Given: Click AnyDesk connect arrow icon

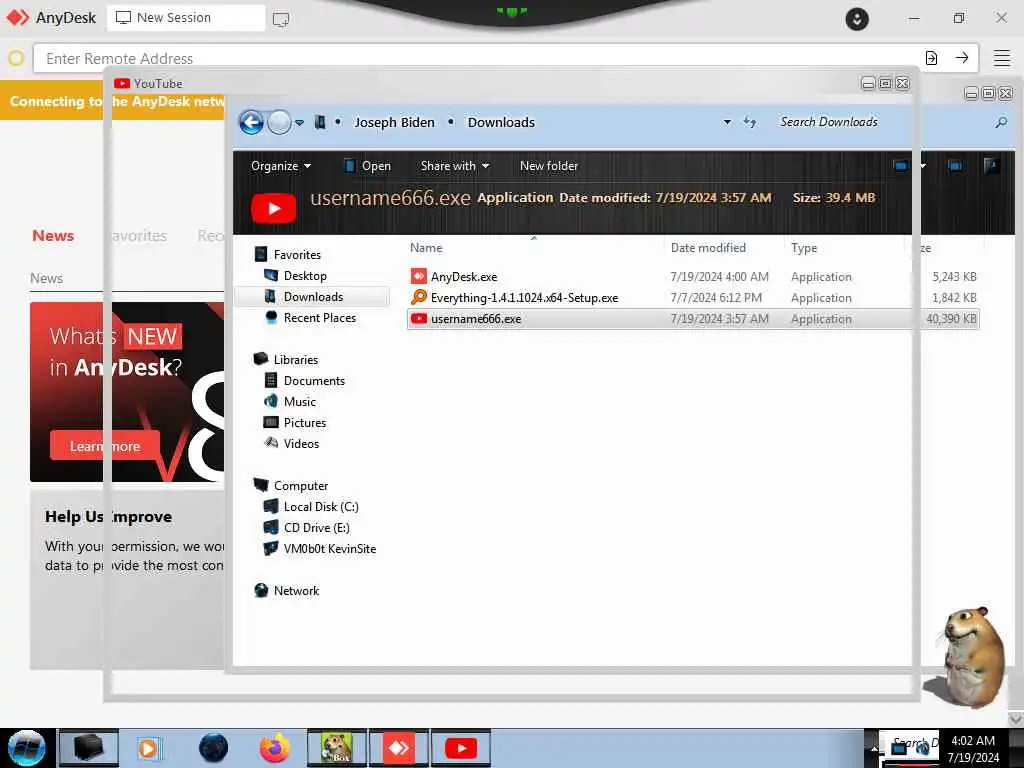Looking at the screenshot, I should pyautogui.click(x=962, y=58).
